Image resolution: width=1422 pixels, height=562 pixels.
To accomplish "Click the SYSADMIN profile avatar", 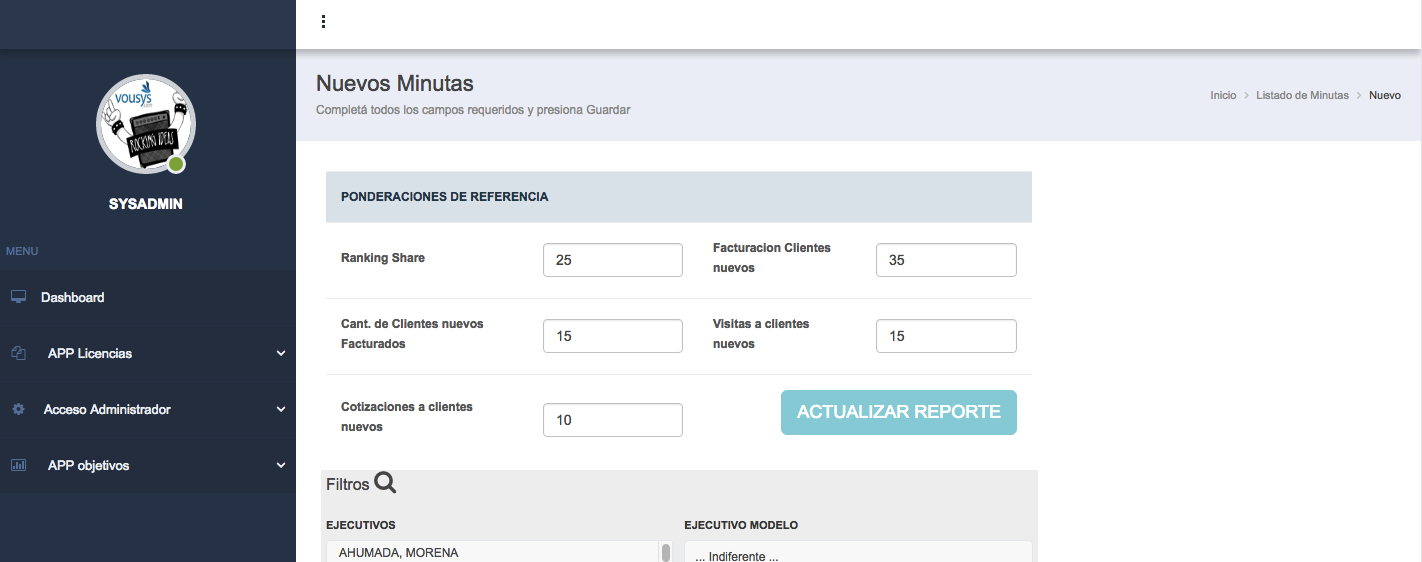I will coord(145,124).
